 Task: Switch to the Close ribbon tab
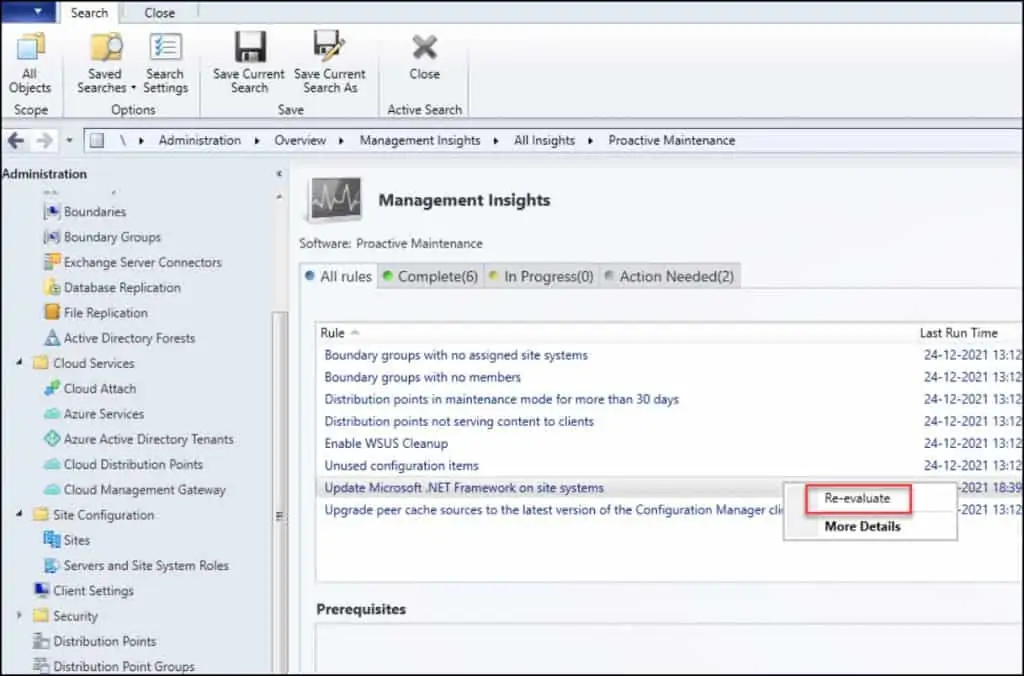pos(159,12)
